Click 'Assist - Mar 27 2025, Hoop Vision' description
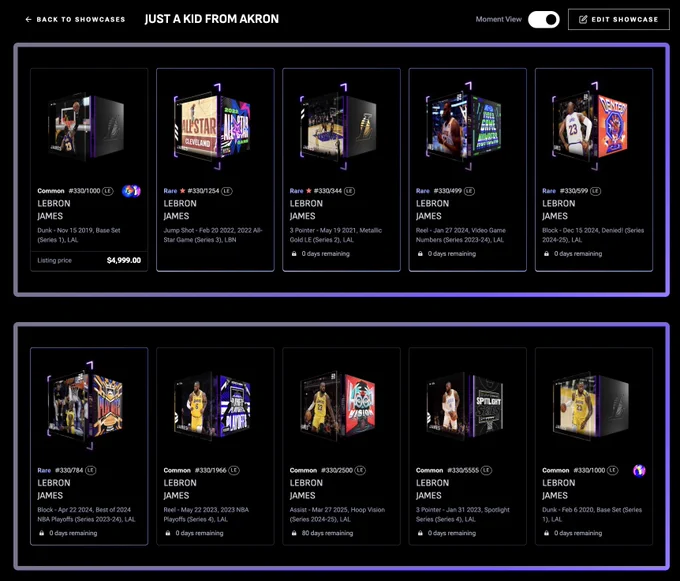The width and height of the screenshot is (680, 581). [x=337, y=514]
